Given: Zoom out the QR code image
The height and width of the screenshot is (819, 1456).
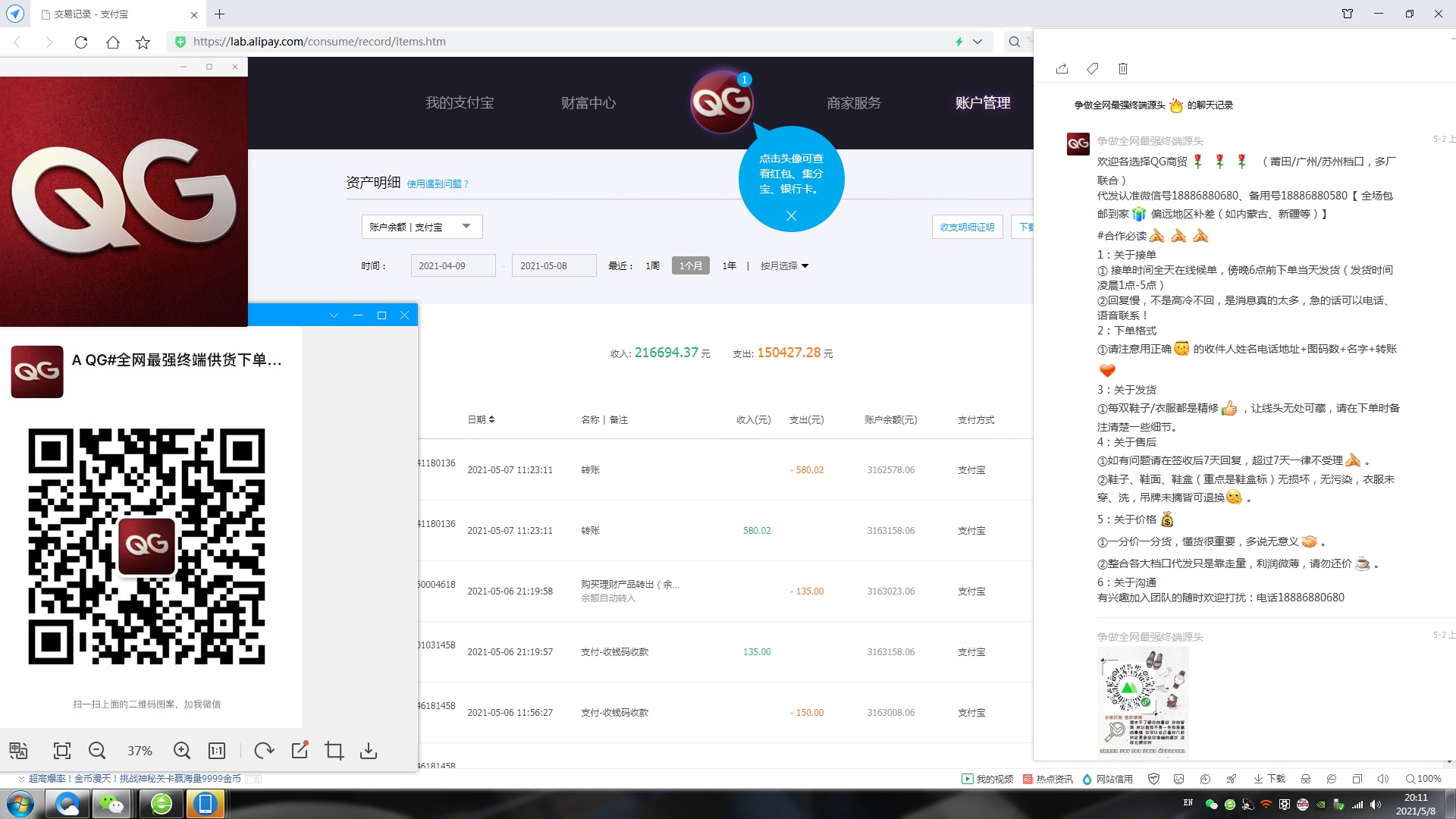Looking at the screenshot, I should click(97, 751).
